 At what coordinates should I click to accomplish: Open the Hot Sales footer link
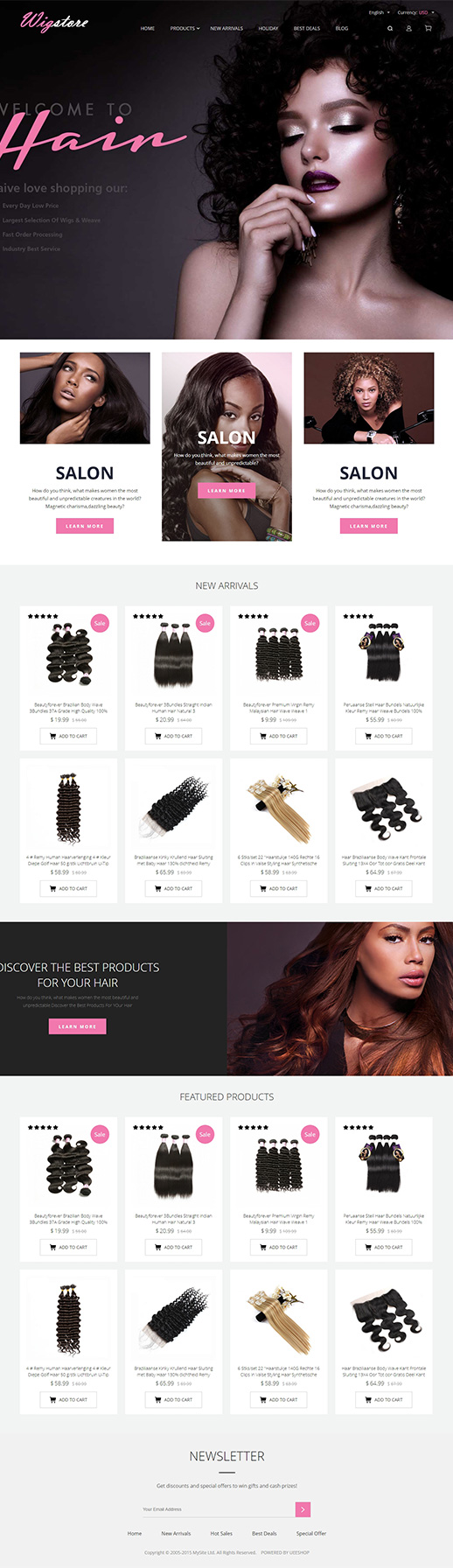click(x=221, y=1533)
